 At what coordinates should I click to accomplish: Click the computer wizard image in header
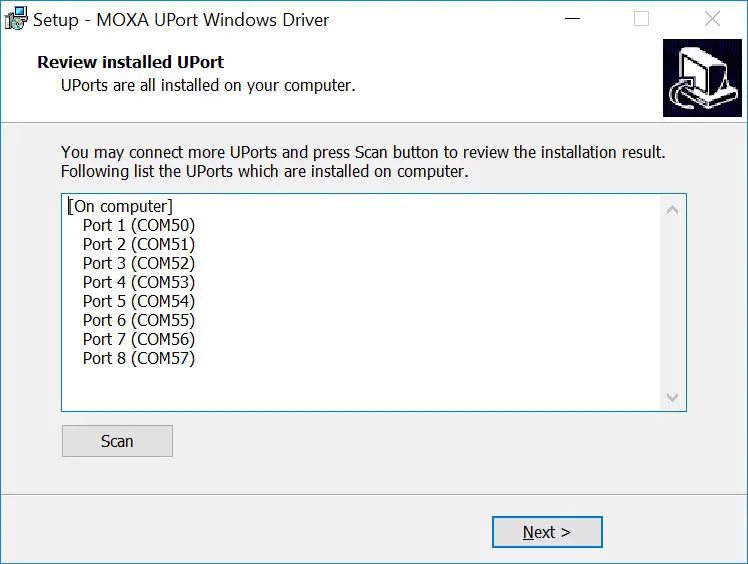point(702,78)
